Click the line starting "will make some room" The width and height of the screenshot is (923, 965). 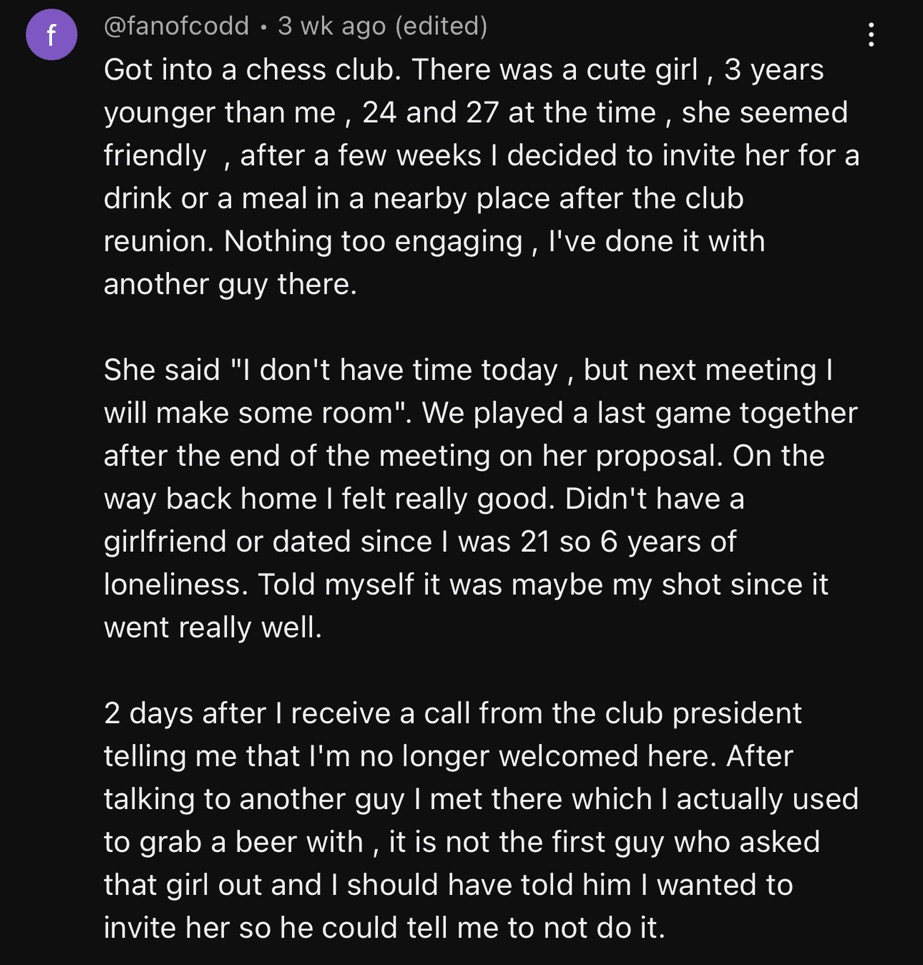(x=480, y=413)
